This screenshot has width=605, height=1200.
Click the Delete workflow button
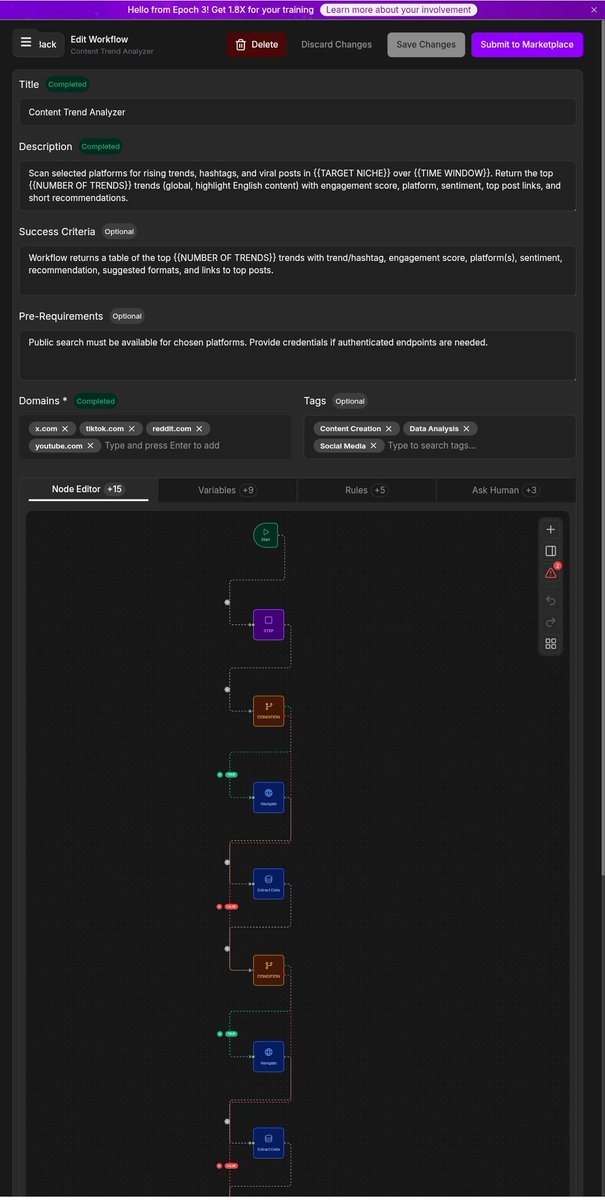[256, 44]
